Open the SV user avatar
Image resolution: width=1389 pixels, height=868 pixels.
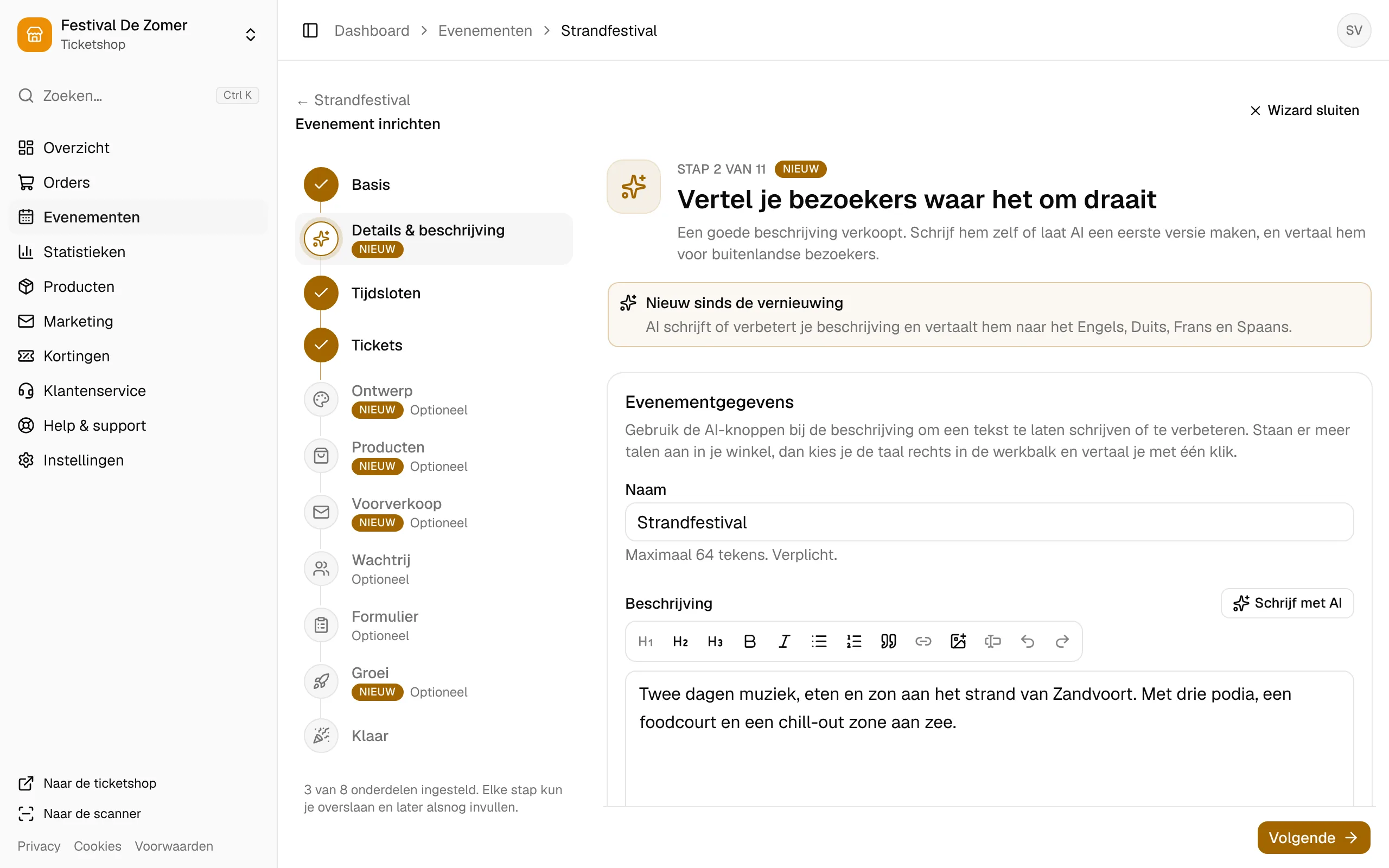1353,30
